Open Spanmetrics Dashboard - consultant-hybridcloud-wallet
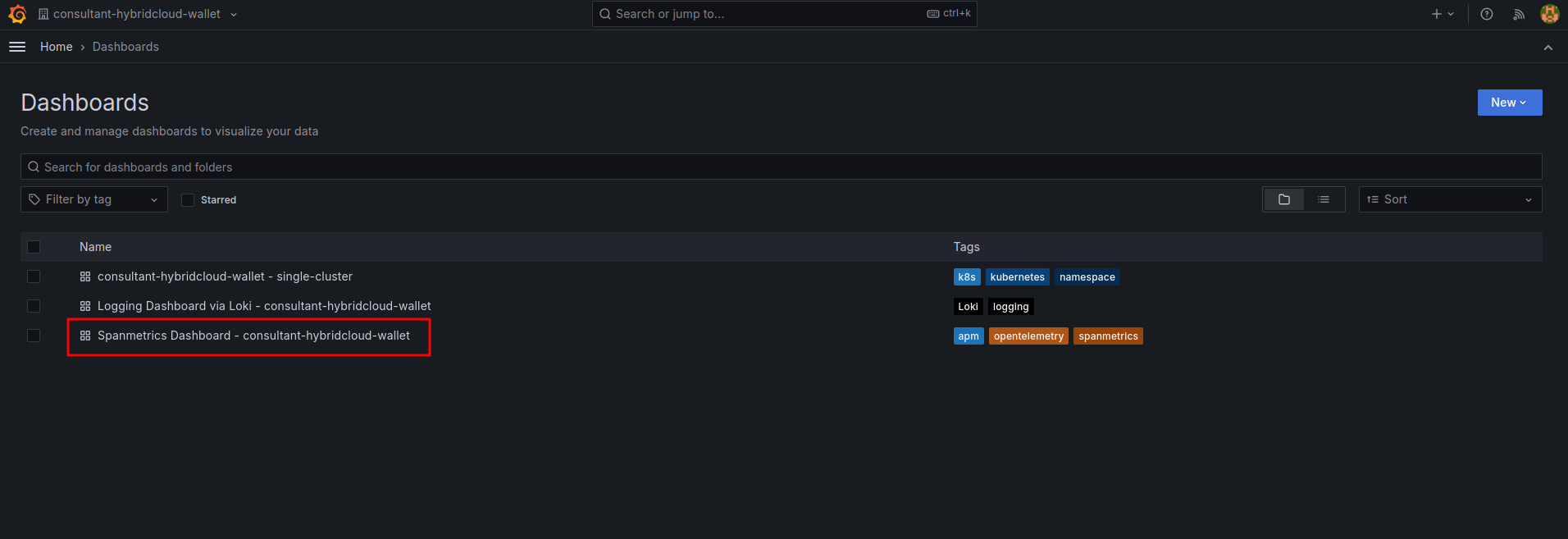1568x539 pixels. tap(253, 336)
